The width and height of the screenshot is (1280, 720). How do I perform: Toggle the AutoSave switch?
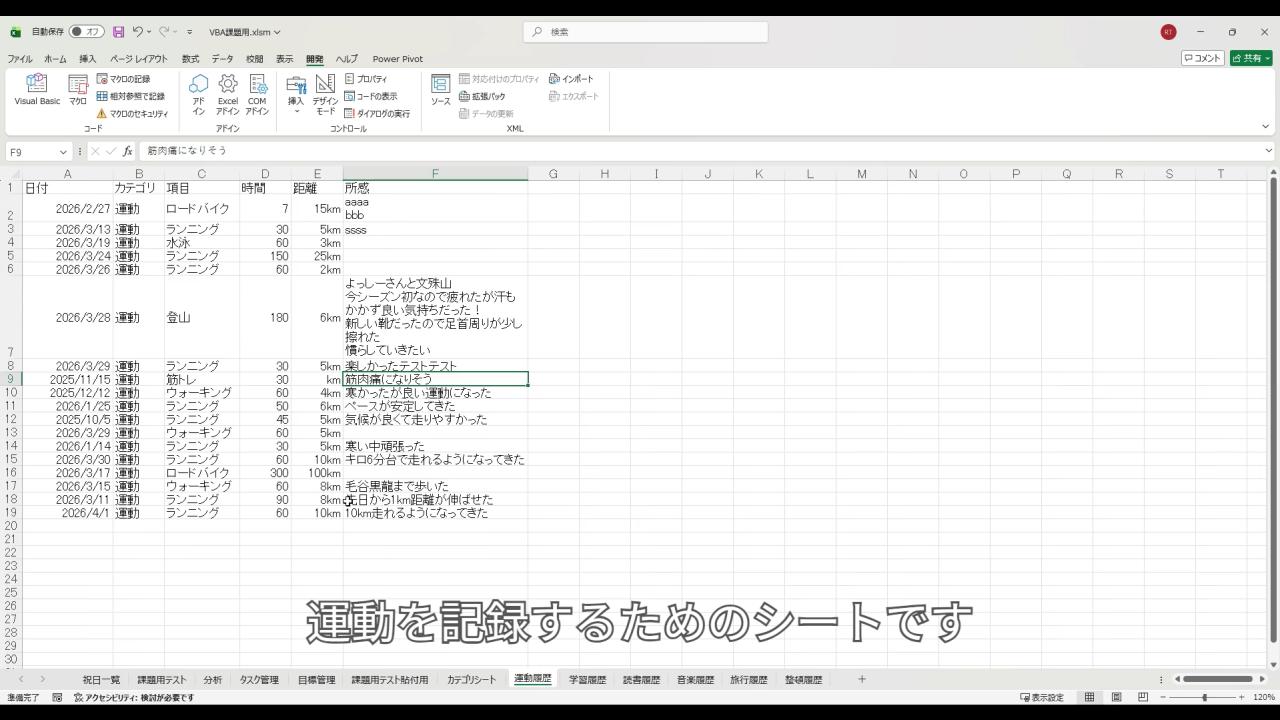click(x=86, y=32)
